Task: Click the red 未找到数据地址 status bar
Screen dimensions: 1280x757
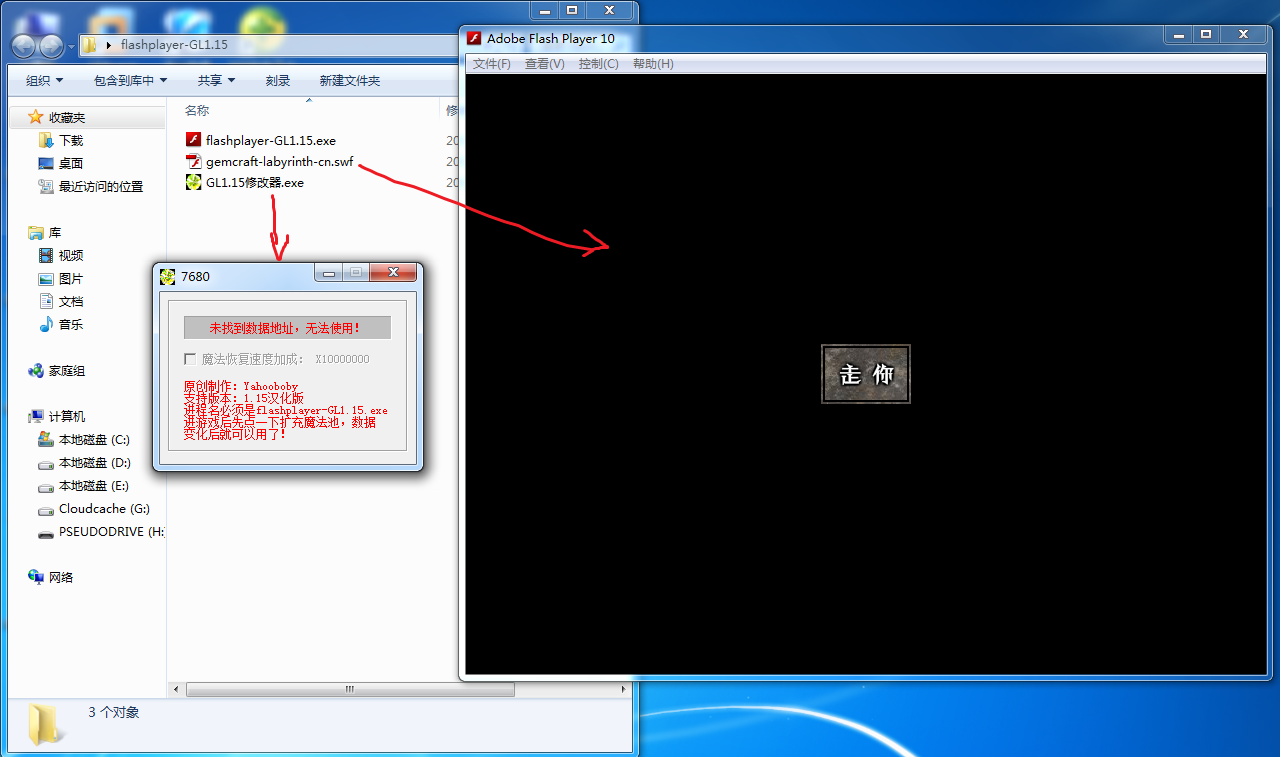Action: click(x=287, y=328)
